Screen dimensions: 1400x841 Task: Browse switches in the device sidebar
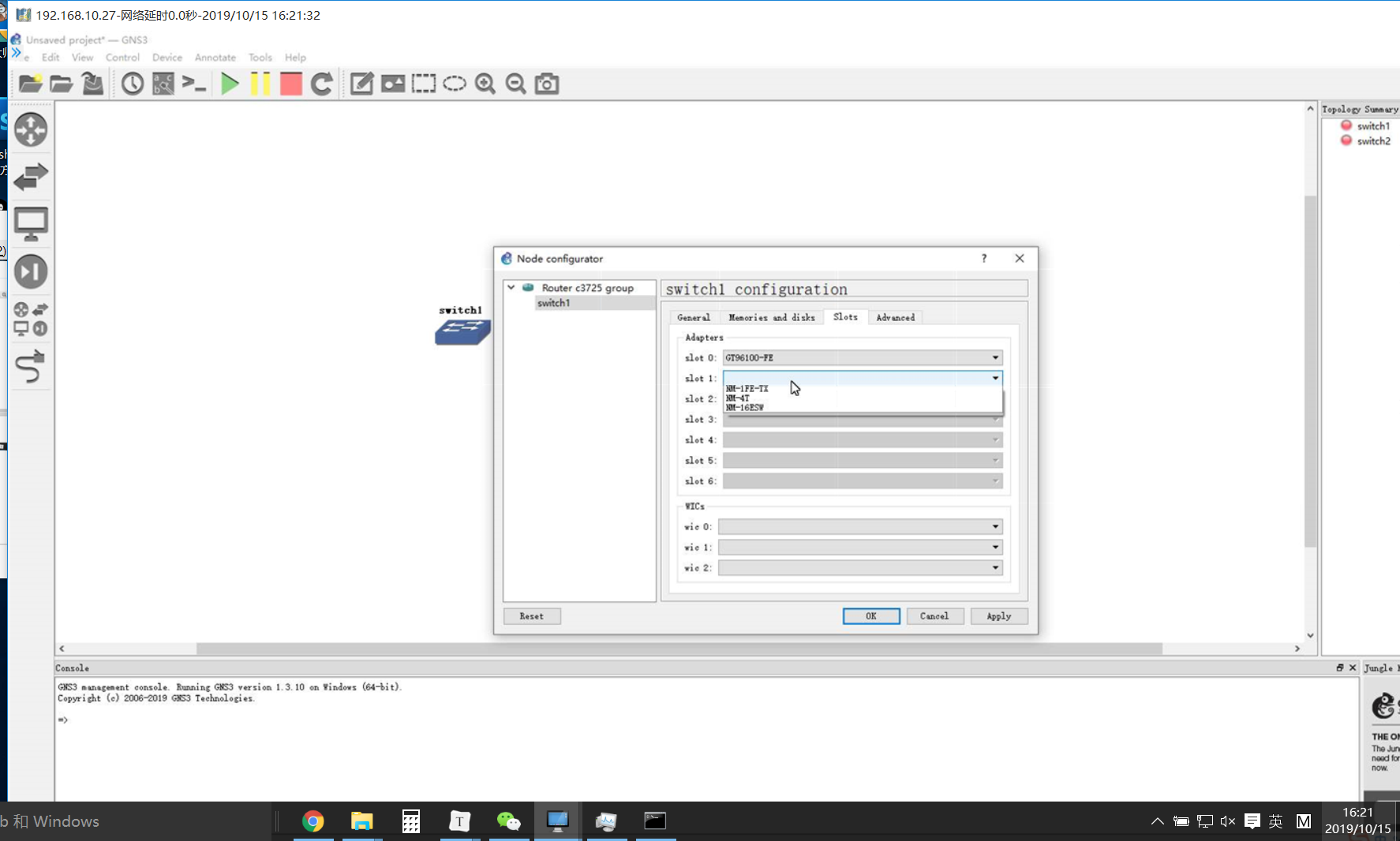[x=31, y=177]
